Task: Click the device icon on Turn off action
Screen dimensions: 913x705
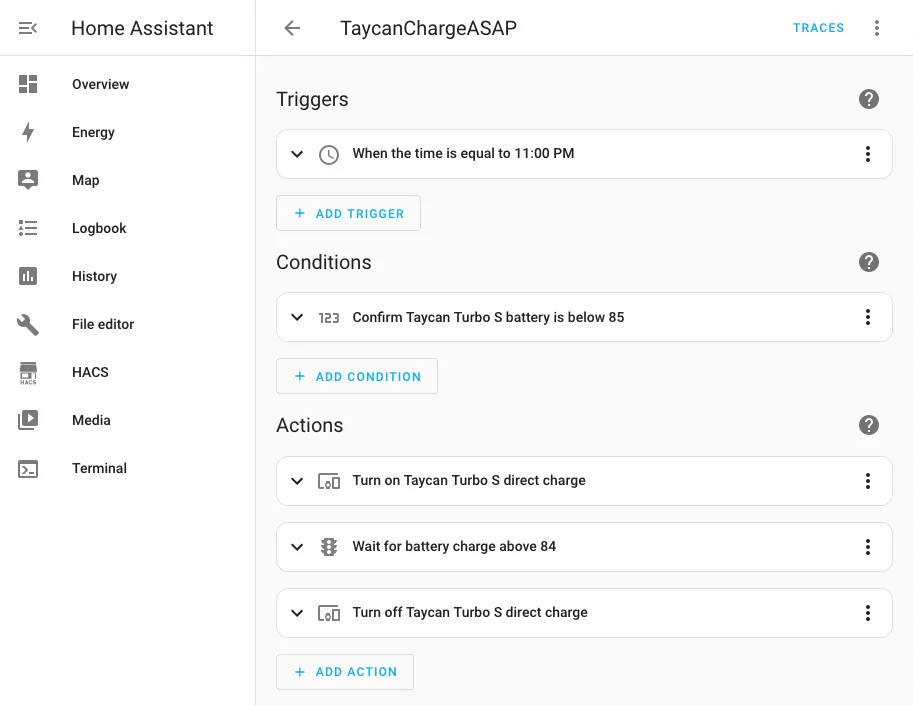Action: pos(329,613)
